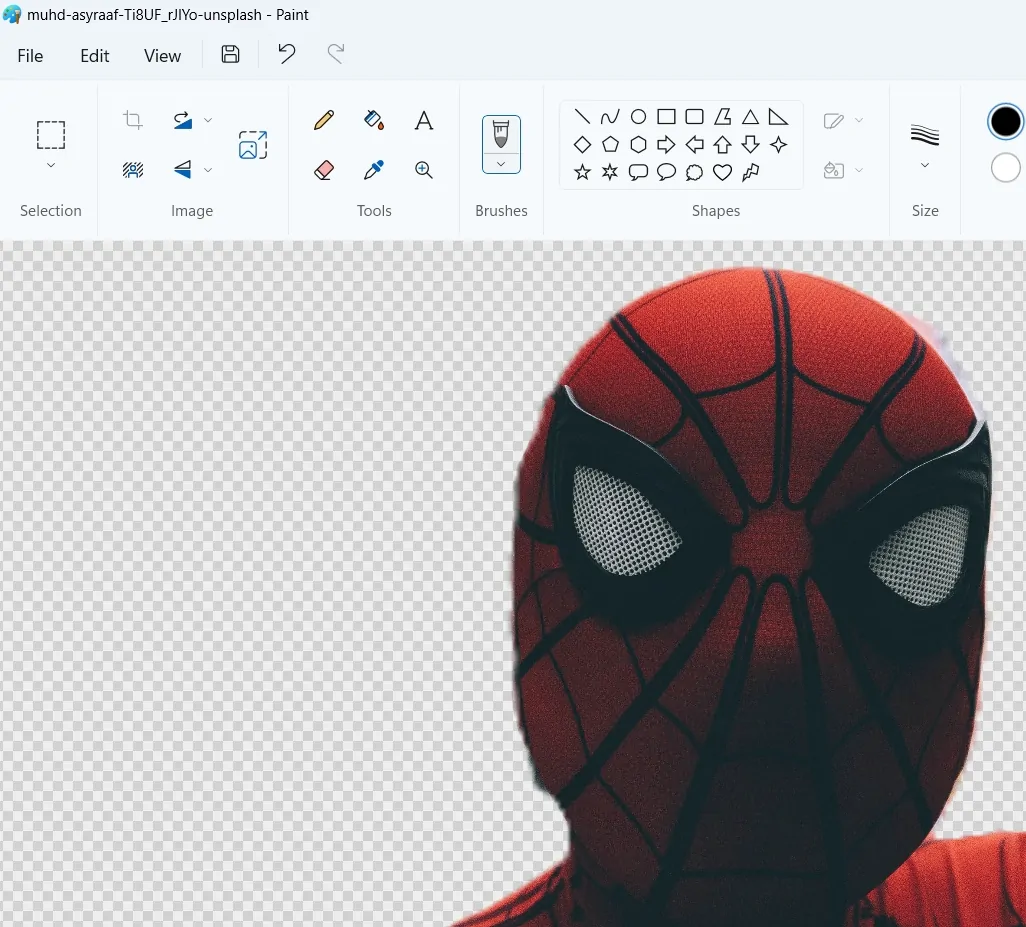
Task: Select the Oval callout shape
Action: pyautogui.click(x=666, y=172)
